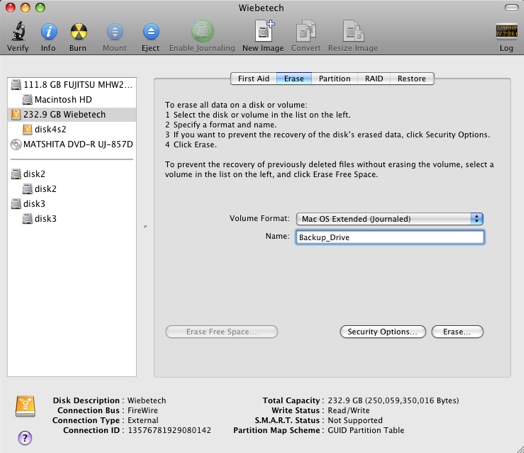Click the Verify microscope icon
Image resolution: width=524 pixels, height=453 pixels.
click(19, 31)
